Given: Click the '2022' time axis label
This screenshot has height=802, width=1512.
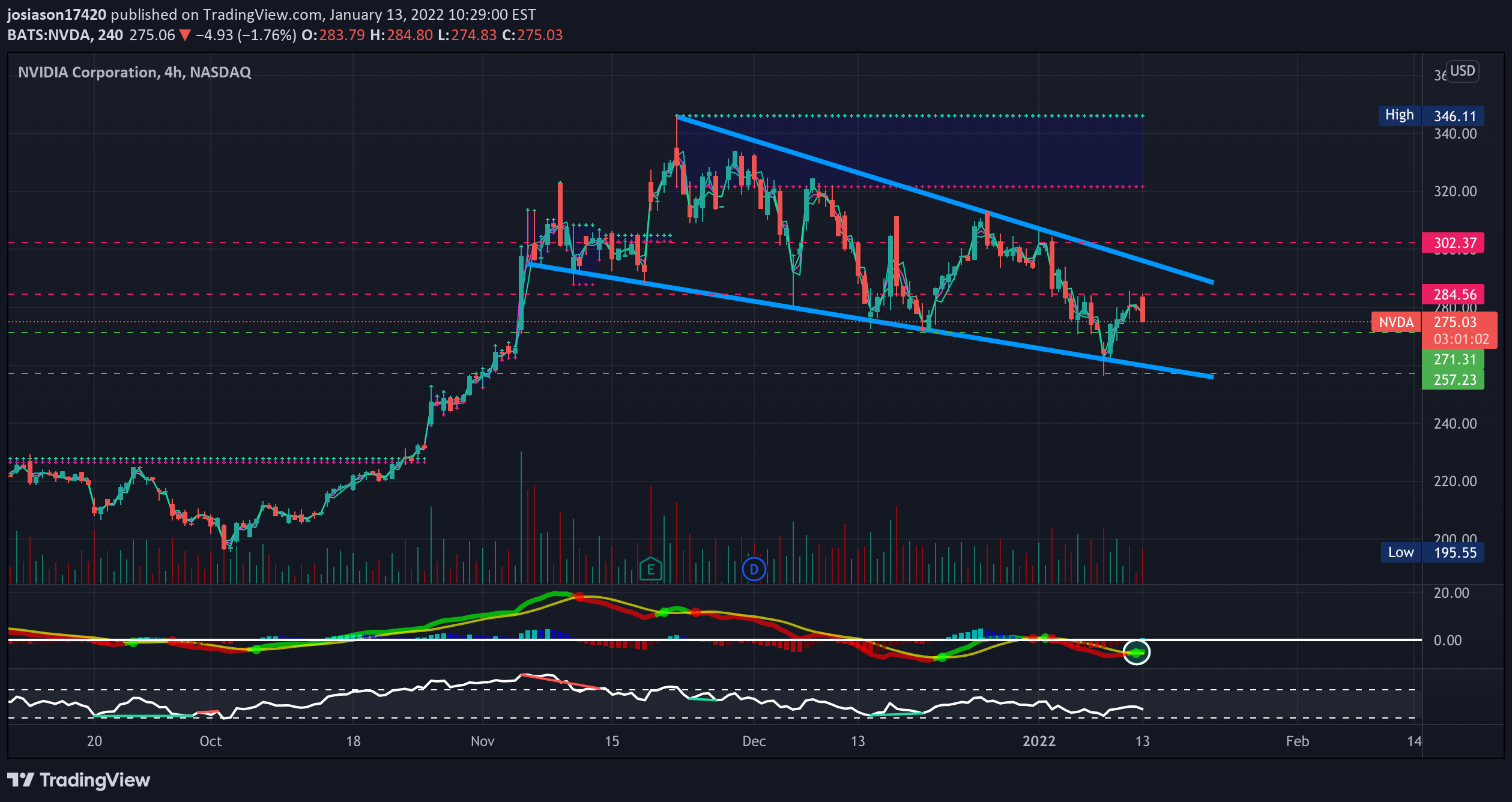Looking at the screenshot, I should 1039,741.
